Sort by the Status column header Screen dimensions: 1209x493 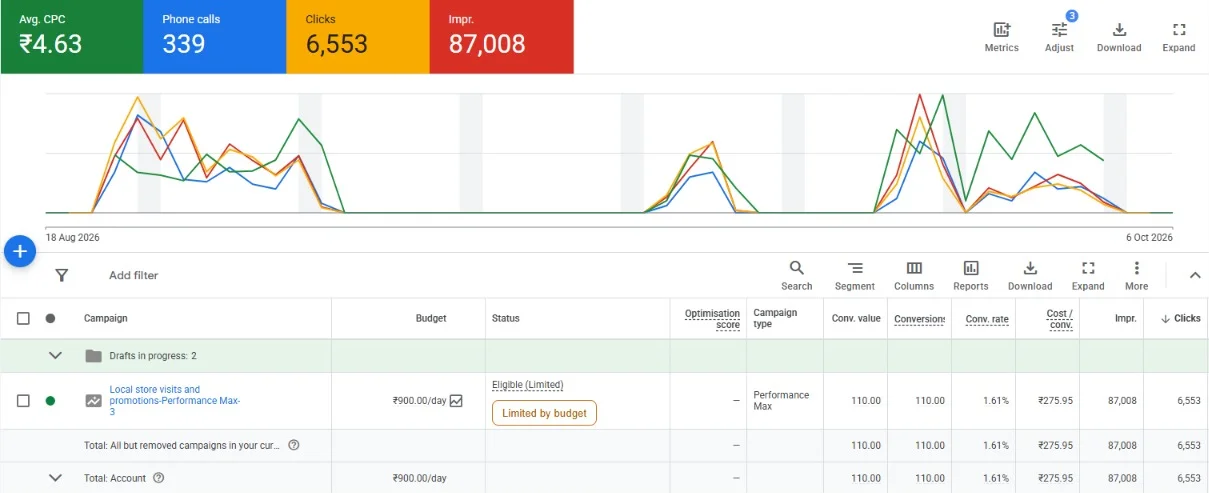coord(505,318)
